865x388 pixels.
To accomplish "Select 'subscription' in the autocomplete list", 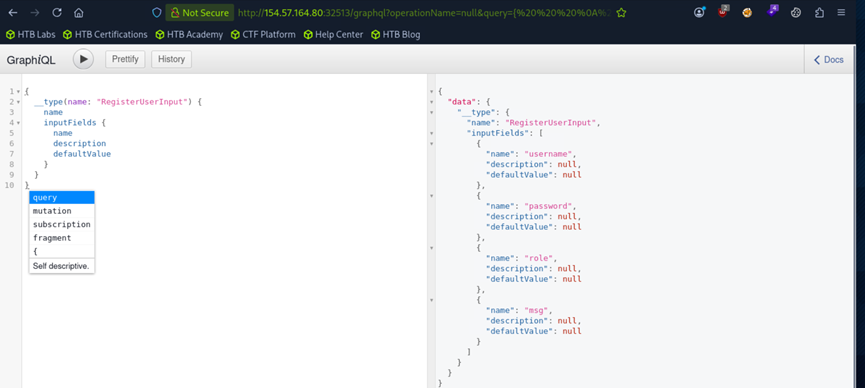I will [62, 225].
